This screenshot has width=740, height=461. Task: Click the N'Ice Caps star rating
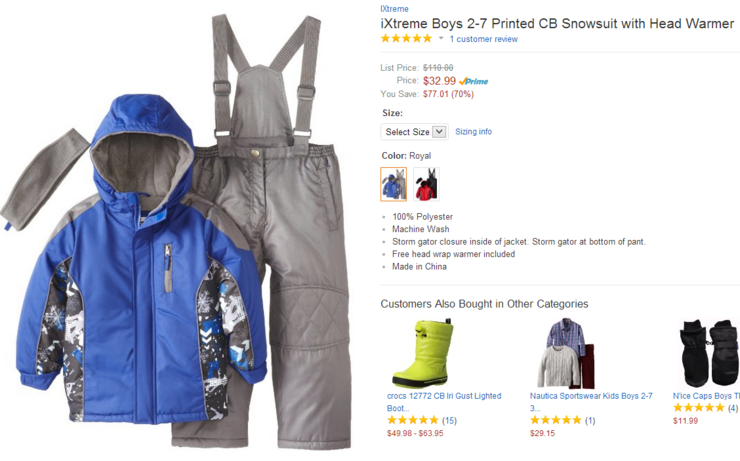(x=699, y=408)
